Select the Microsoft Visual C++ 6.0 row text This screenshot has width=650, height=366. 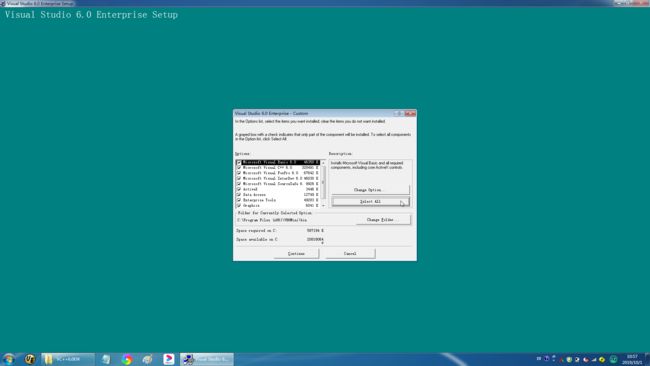[x=267, y=168]
